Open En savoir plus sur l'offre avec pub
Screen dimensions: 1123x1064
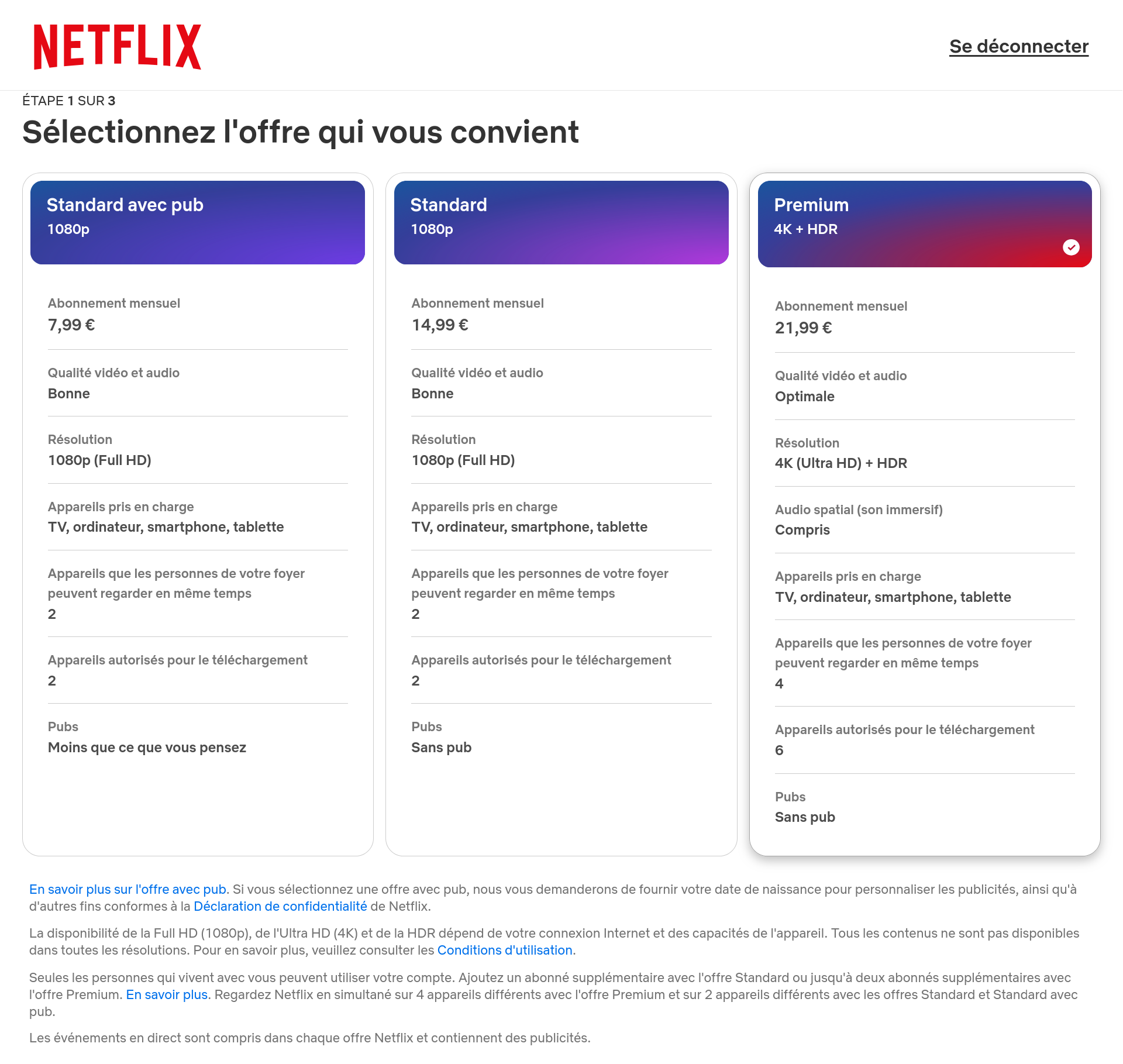tap(128, 889)
